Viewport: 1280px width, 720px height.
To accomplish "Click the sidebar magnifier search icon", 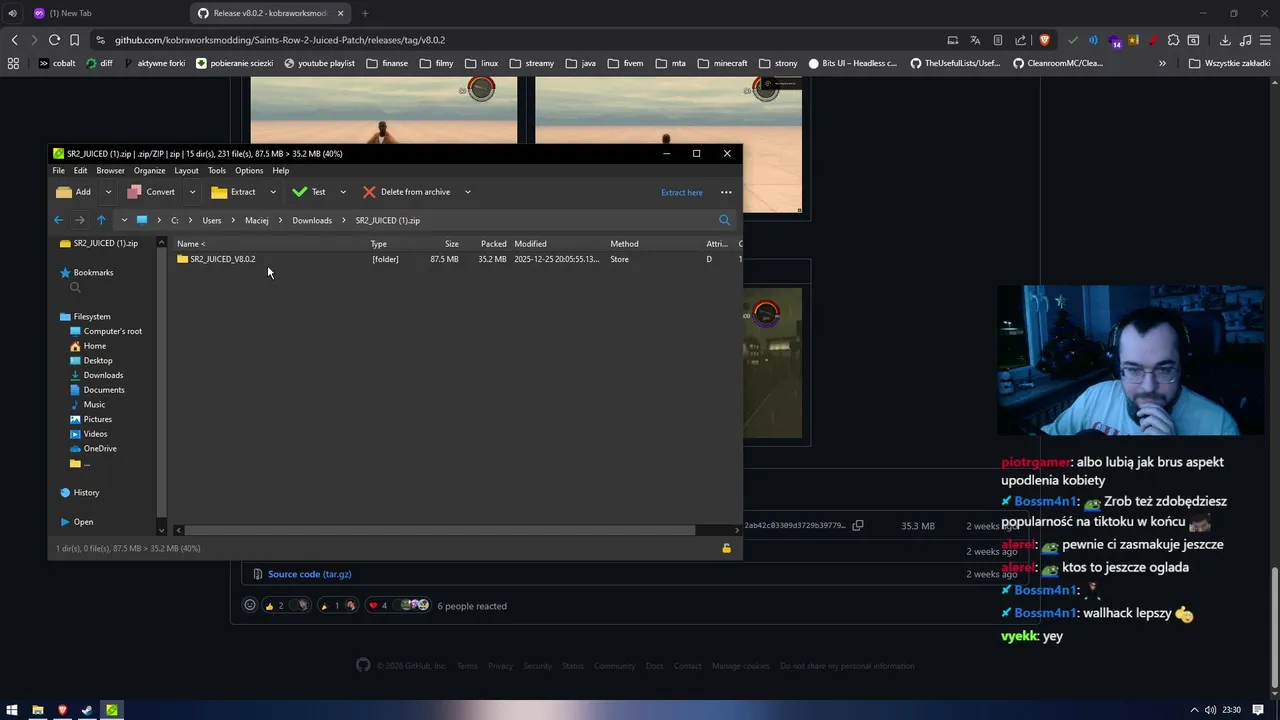I will pyautogui.click(x=75, y=288).
